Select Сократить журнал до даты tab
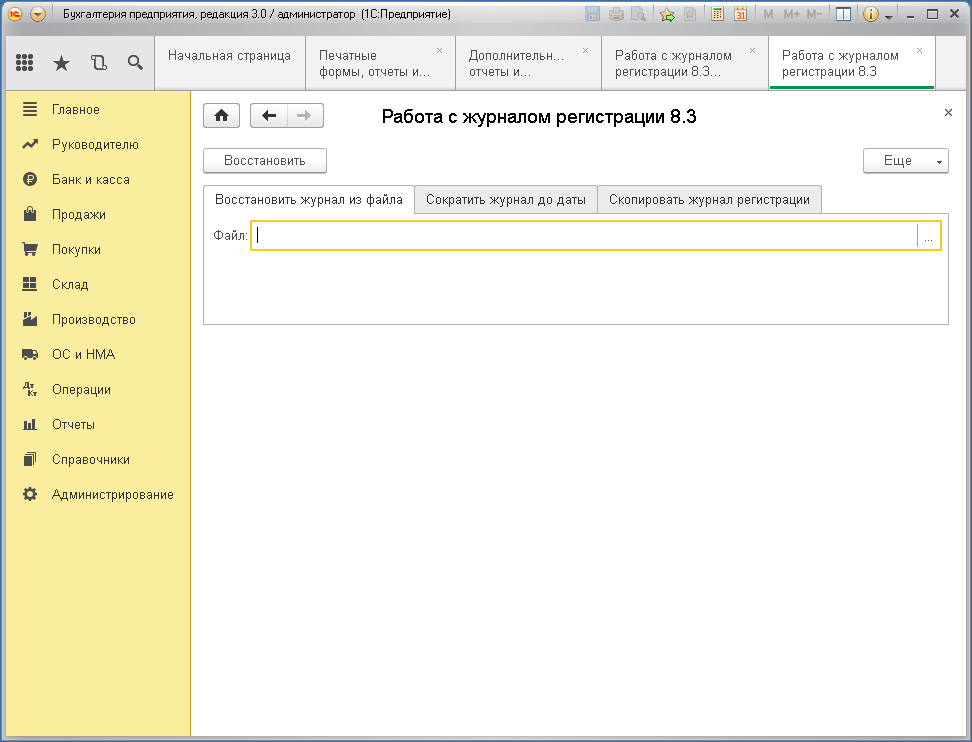 coord(506,200)
